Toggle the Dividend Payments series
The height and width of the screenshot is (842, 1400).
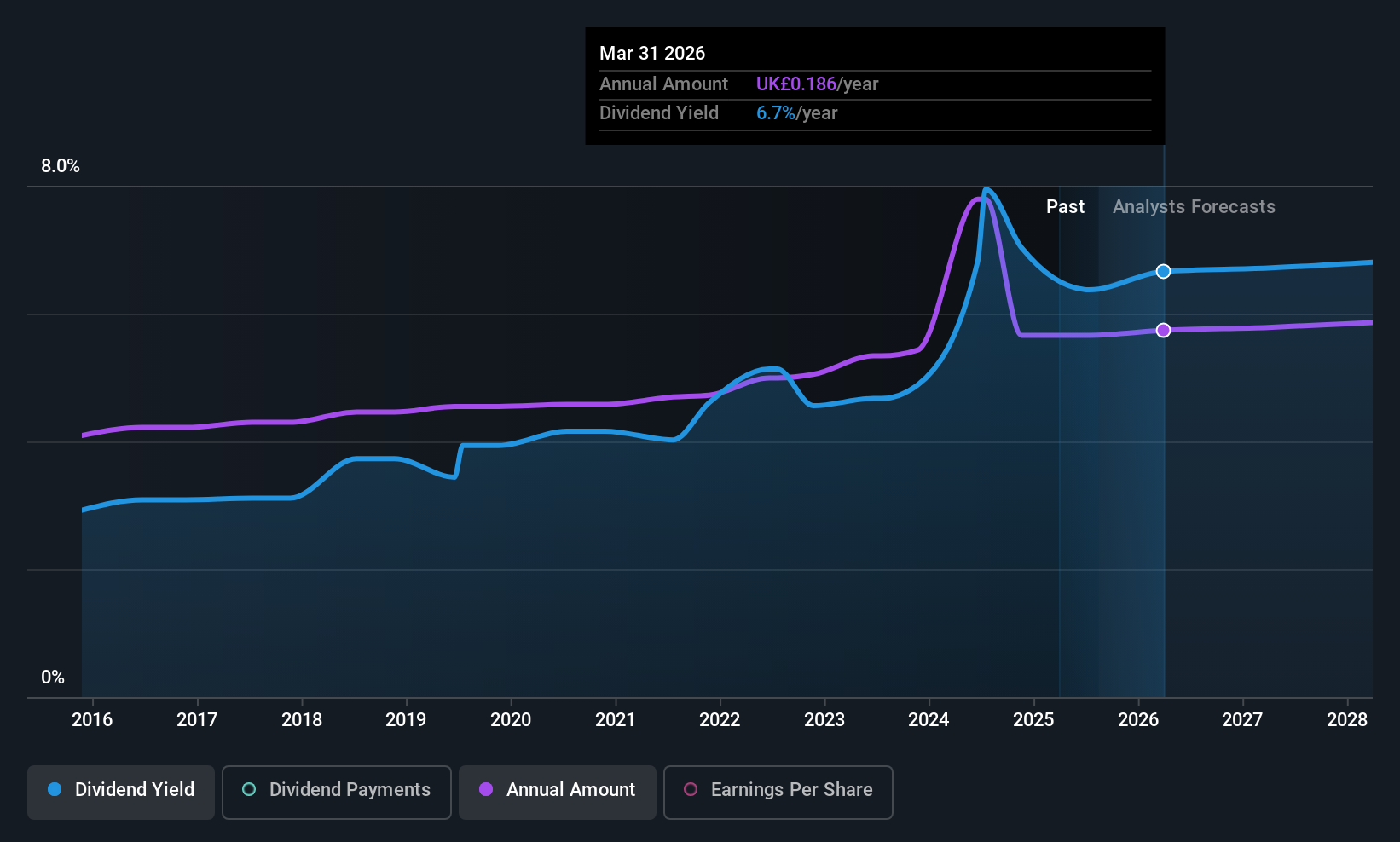pos(337,793)
